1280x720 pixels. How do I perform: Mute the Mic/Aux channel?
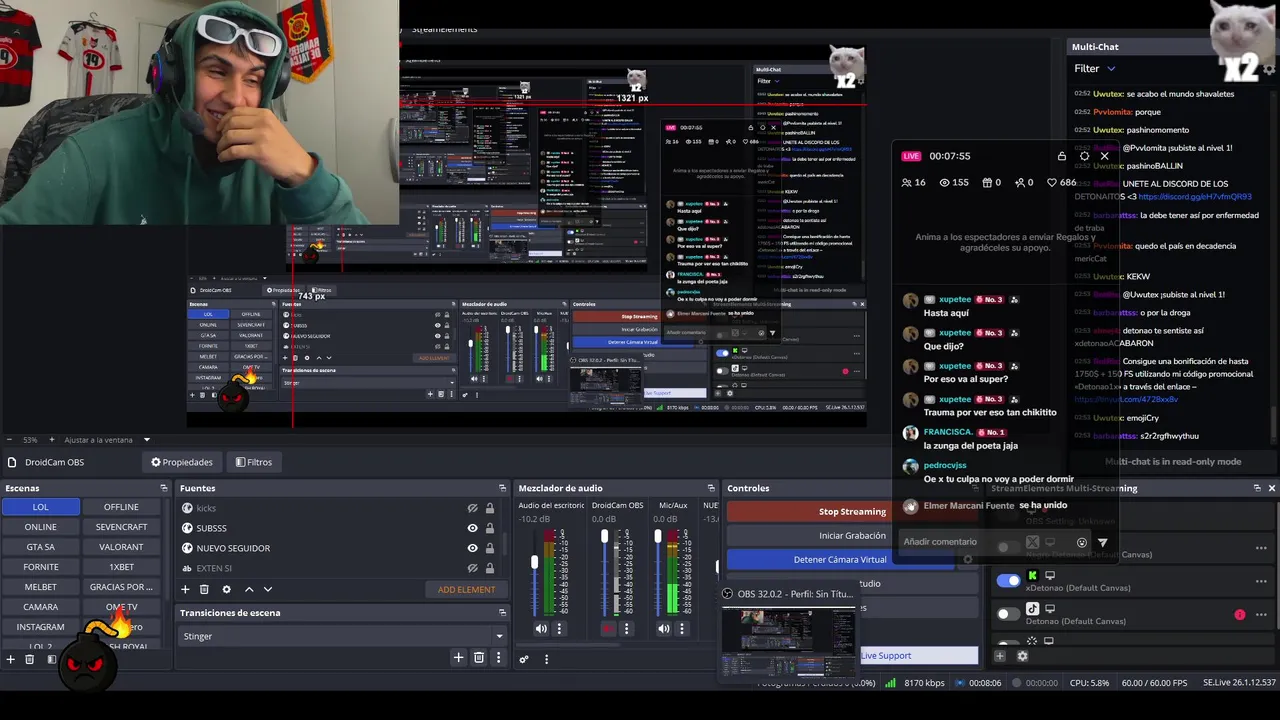(x=664, y=629)
